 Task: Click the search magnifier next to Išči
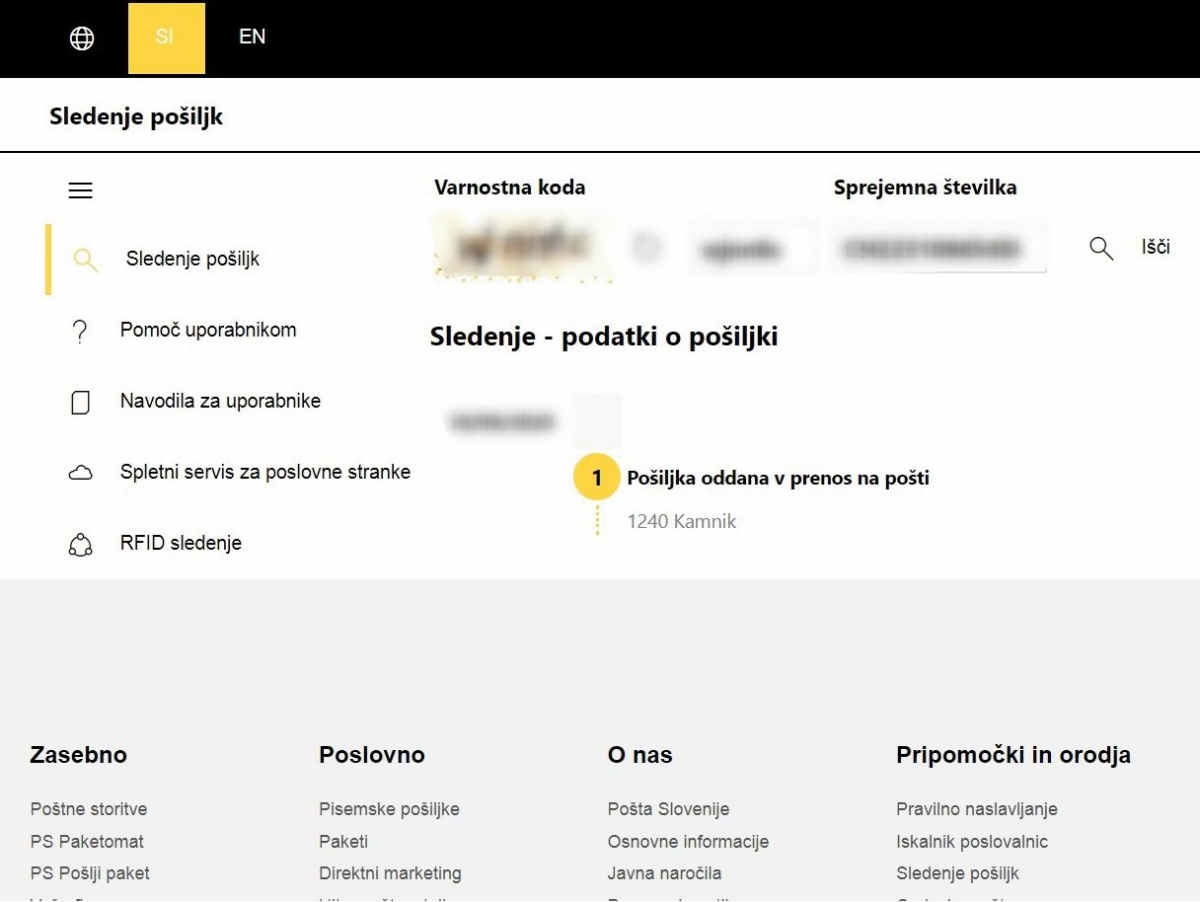[x=1101, y=248]
